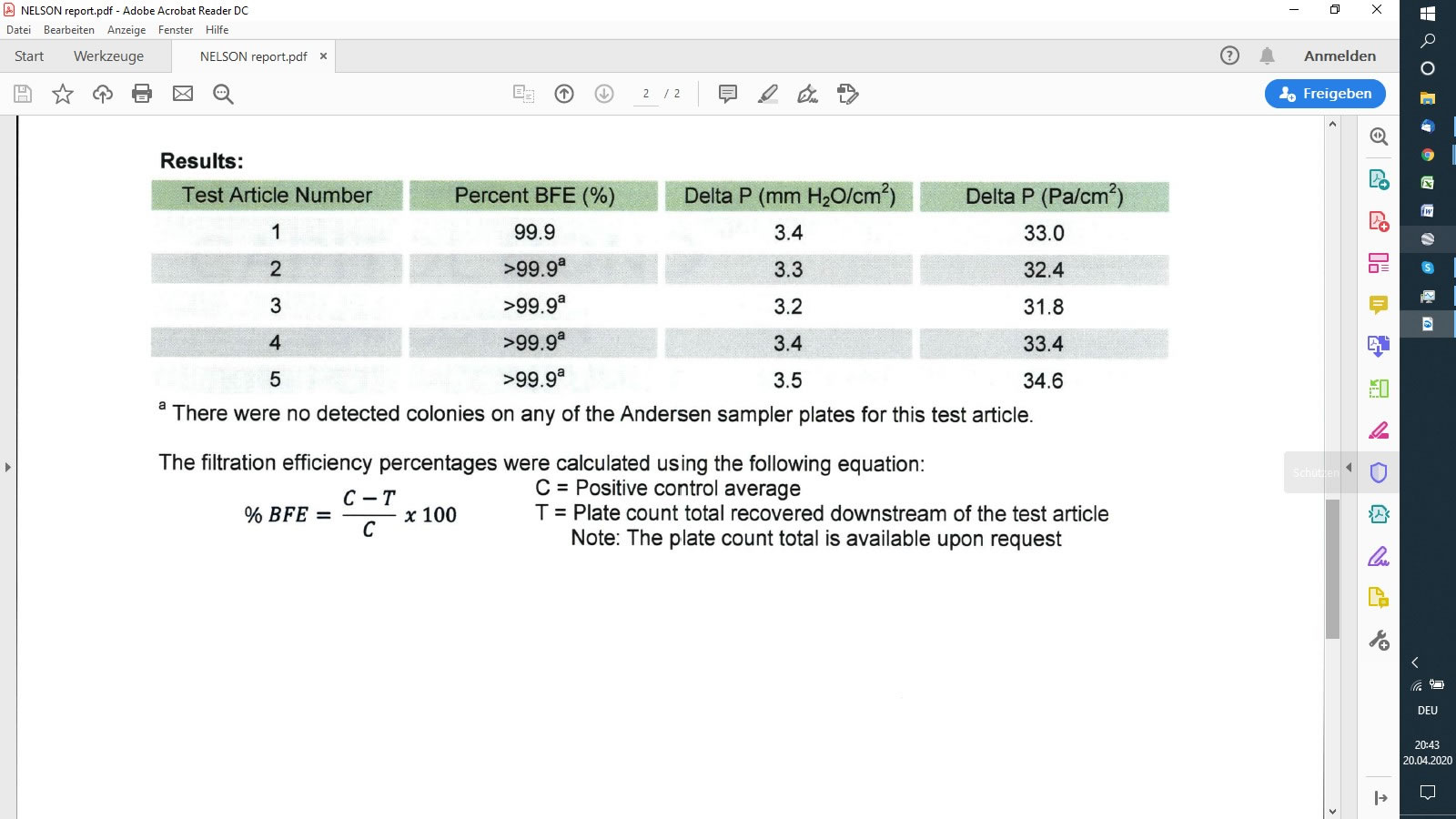Go to previous page arrow
This screenshot has width=1456, height=819.
[564, 94]
